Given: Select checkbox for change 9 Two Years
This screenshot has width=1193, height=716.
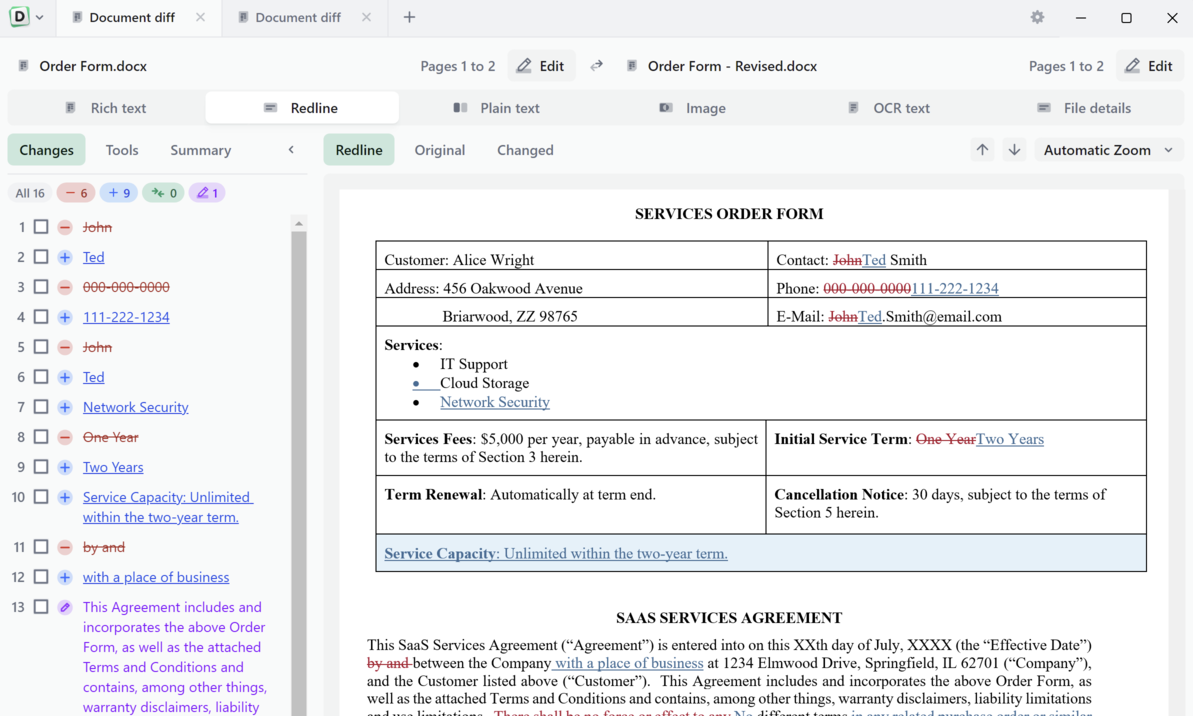Looking at the screenshot, I should coord(41,467).
